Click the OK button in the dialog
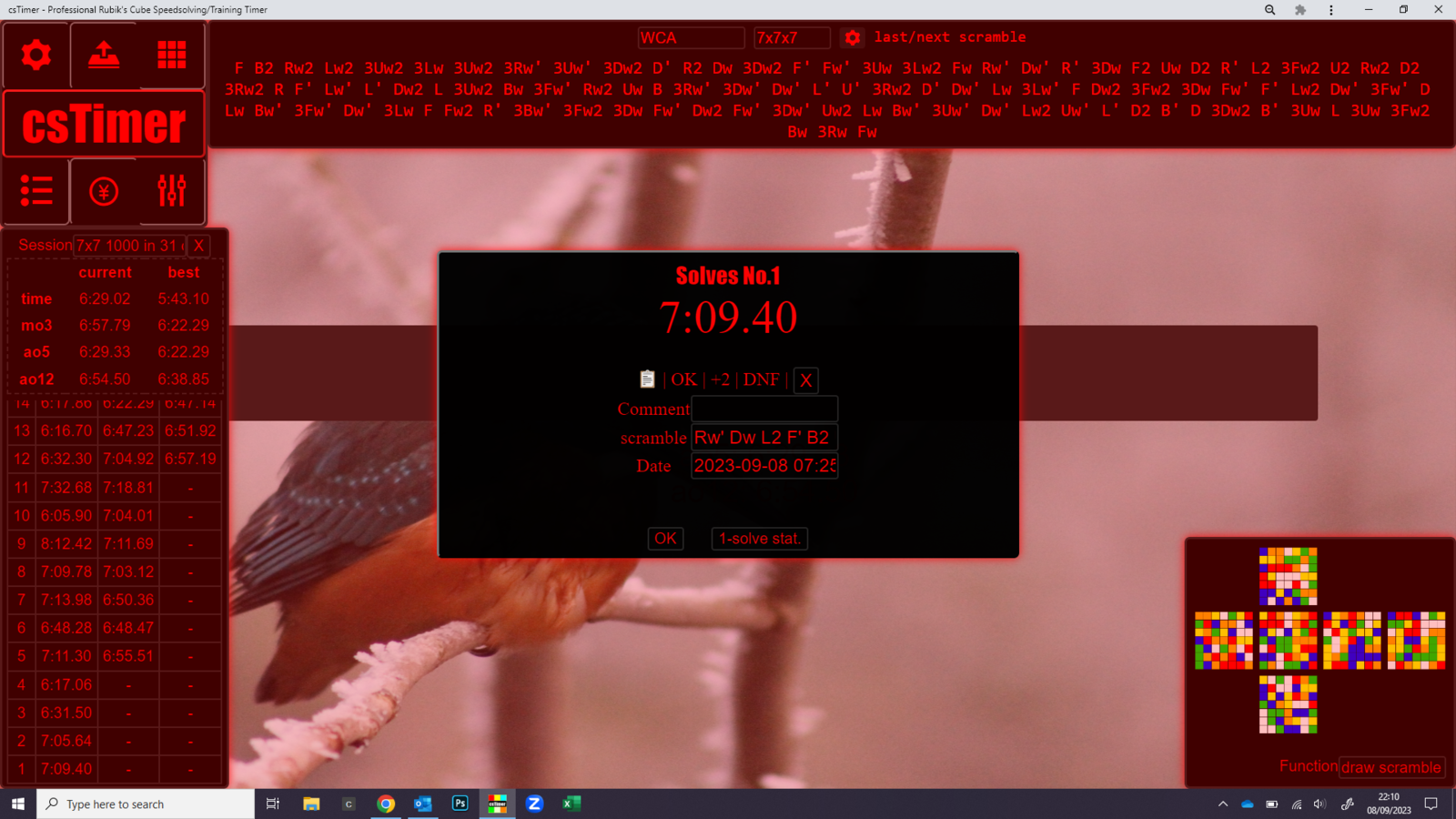 [665, 539]
